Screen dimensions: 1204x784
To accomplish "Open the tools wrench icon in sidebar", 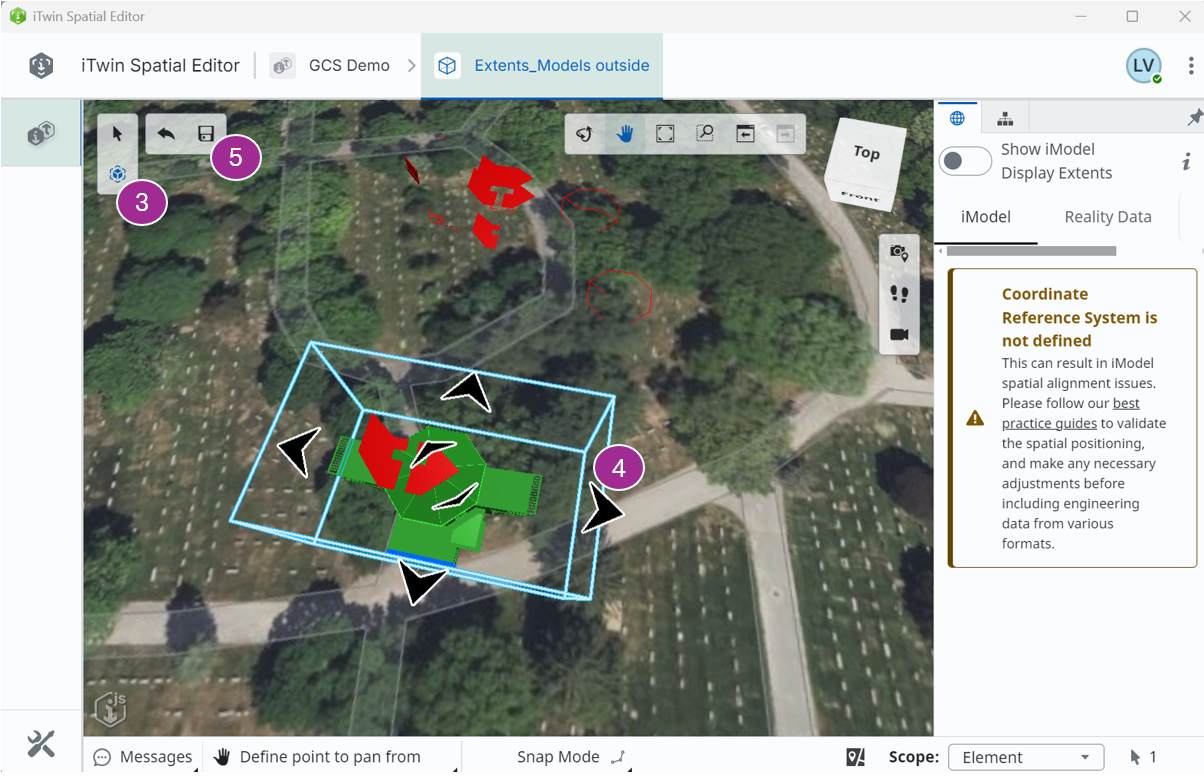I will click(x=41, y=743).
